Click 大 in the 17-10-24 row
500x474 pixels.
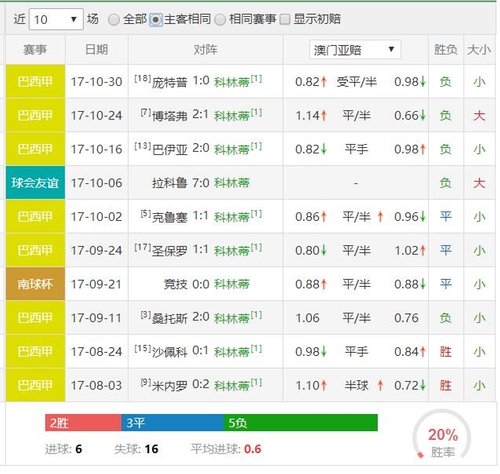(479, 116)
